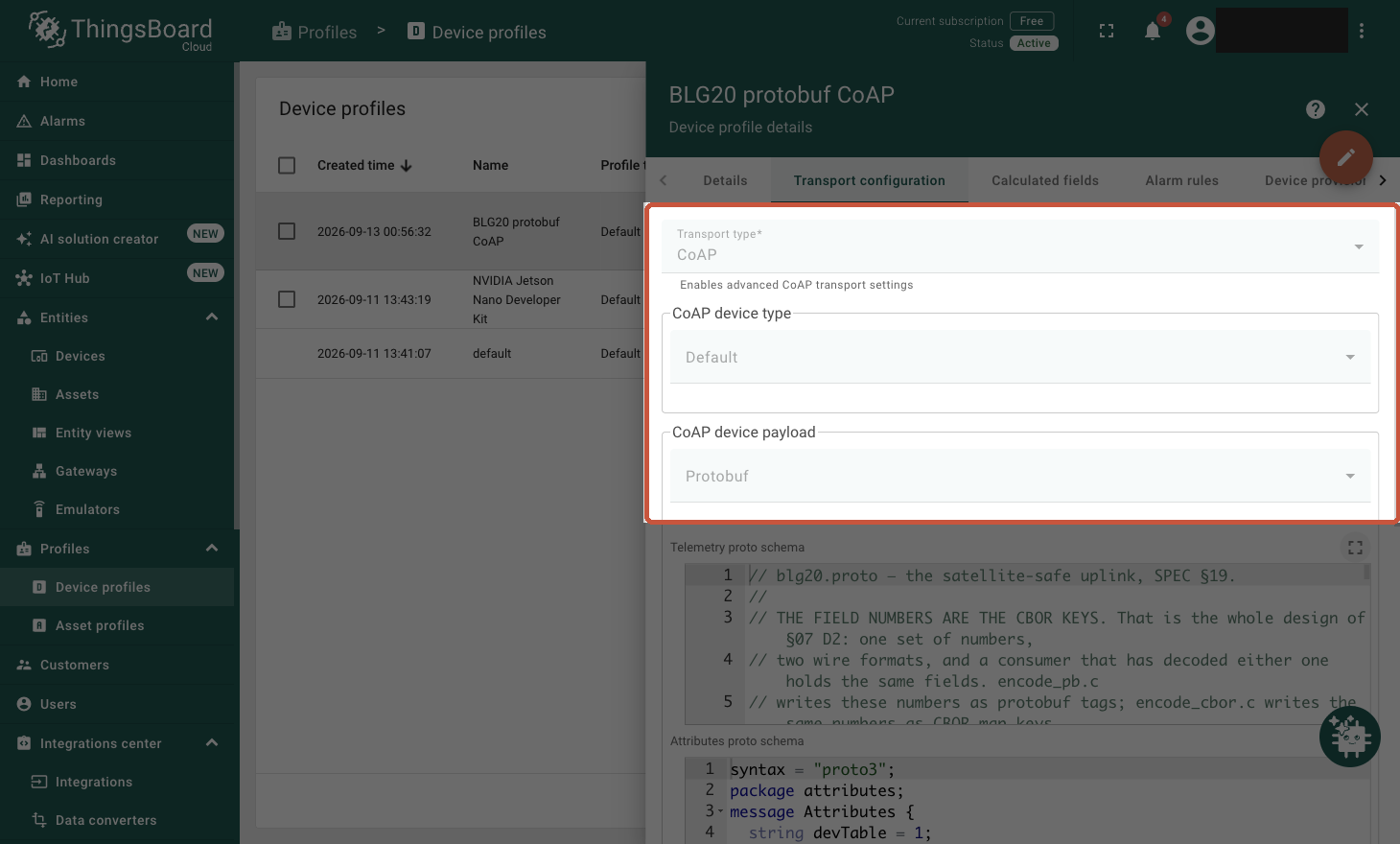Open Devices under Entities

[117, 356]
